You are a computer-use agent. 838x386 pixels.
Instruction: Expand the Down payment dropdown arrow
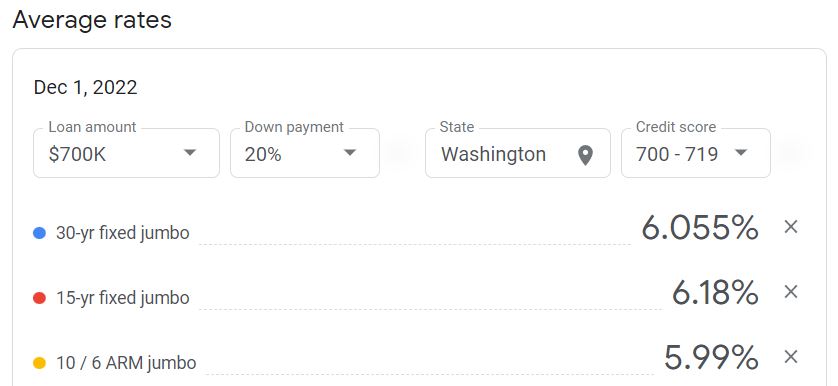point(350,152)
